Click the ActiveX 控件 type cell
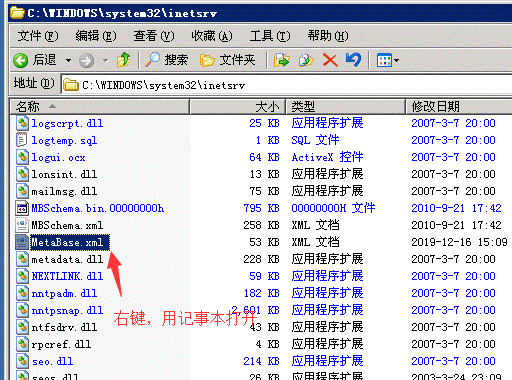Screen dimensions: 512x380 [x=327, y=157]
